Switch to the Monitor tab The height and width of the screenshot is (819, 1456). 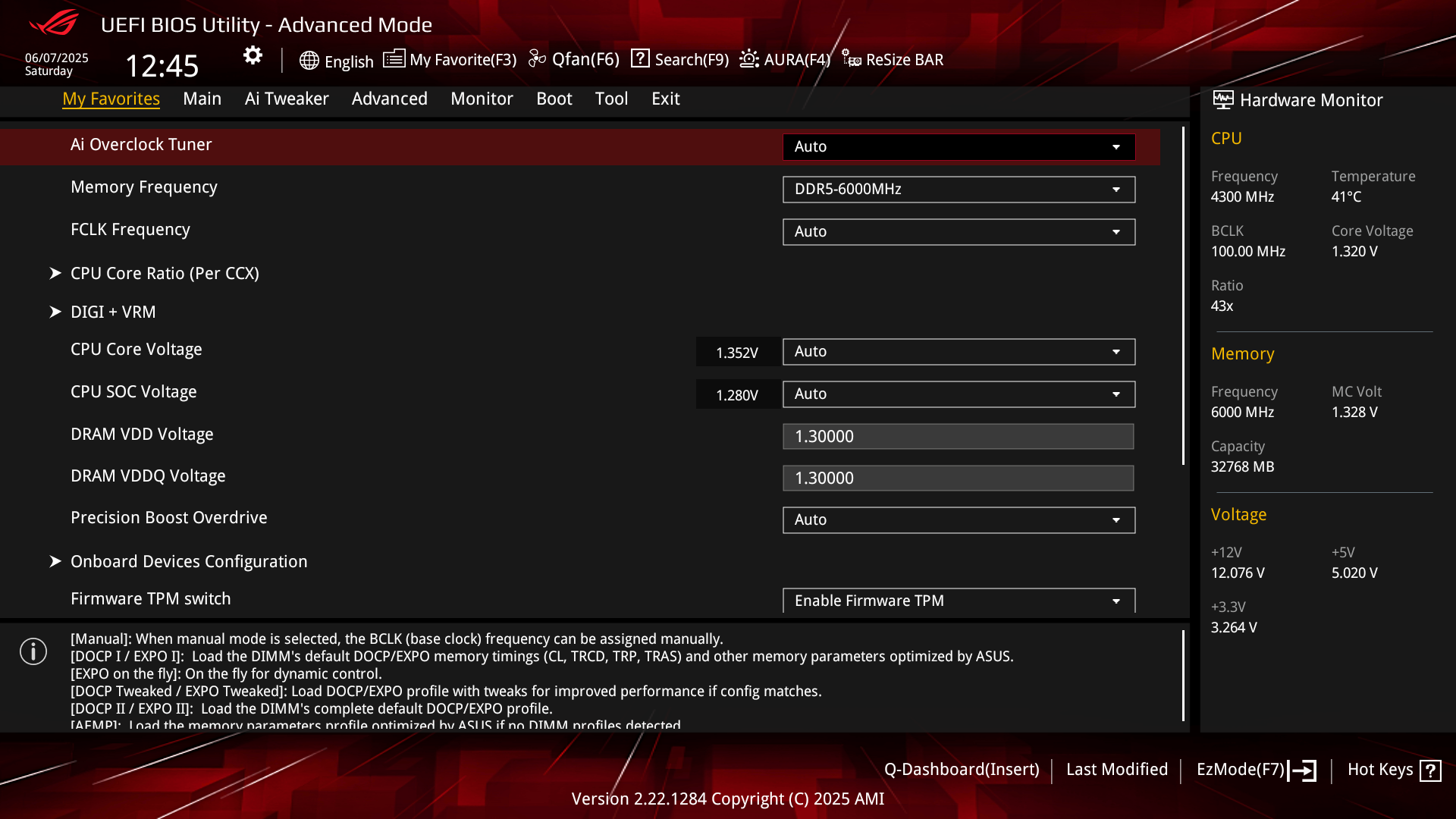482,99
